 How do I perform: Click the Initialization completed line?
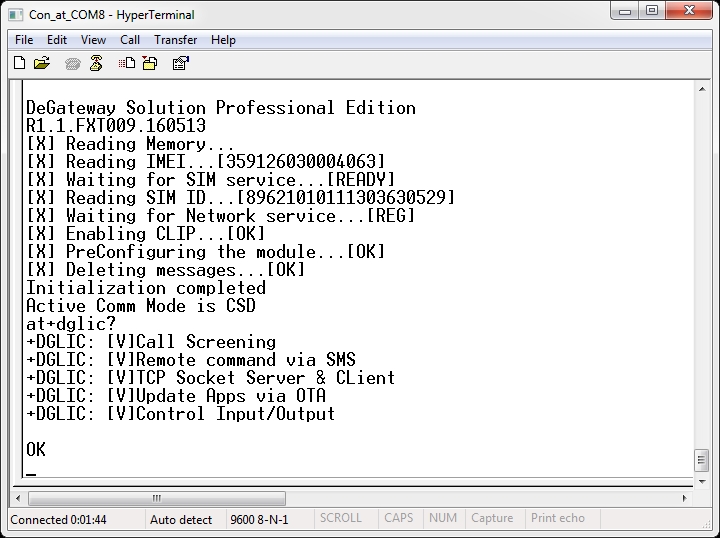(146, 287)
